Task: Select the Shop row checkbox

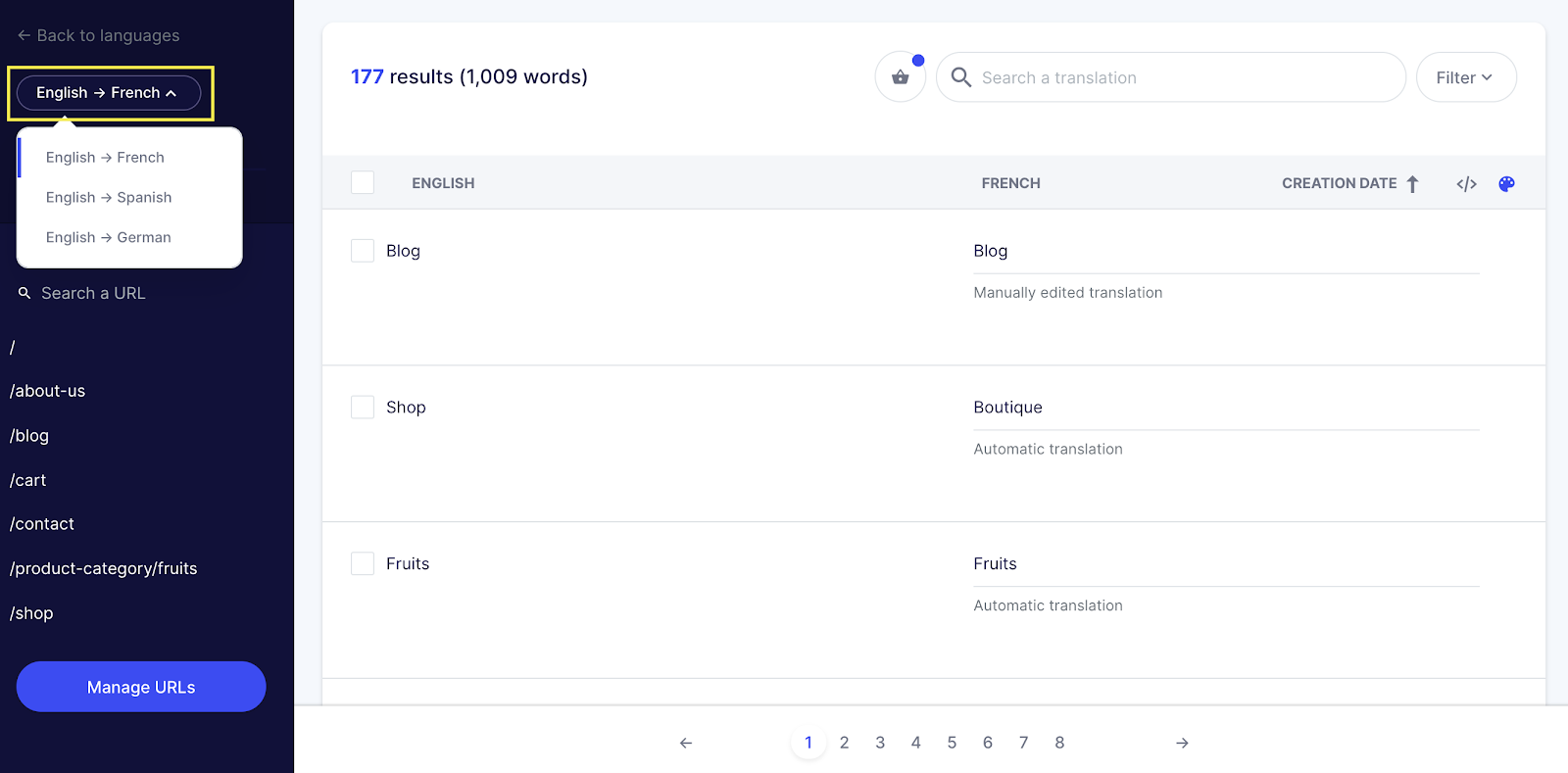Action: [x=363, y=408]
